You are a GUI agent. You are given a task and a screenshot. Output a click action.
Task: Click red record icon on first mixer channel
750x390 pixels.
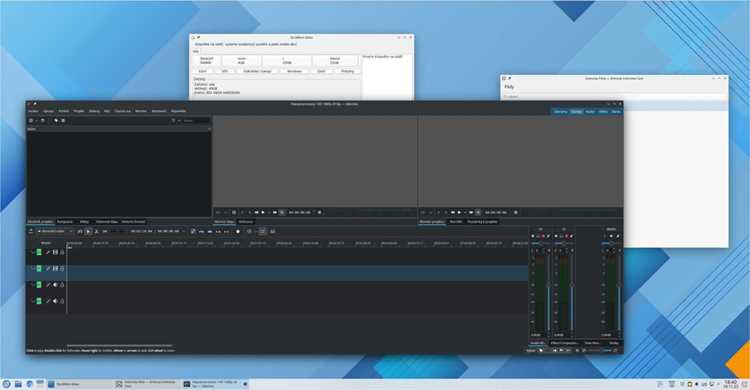[x=543, y=236]
